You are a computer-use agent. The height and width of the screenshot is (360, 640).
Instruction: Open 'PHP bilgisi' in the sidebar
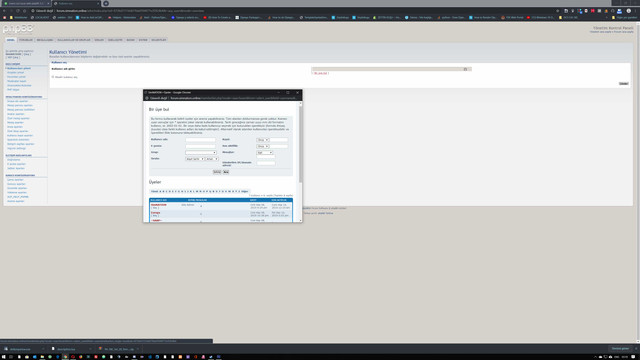coord(13,90)
